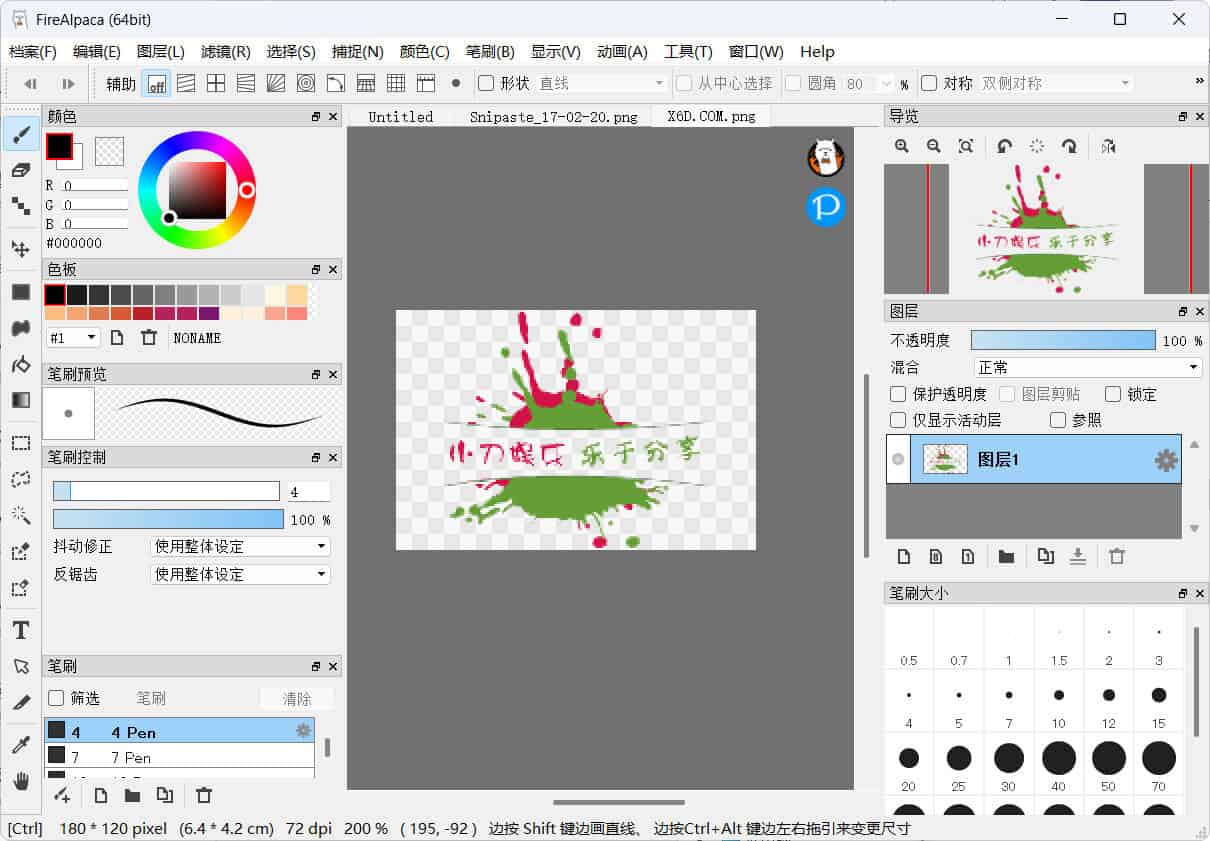Open the Gradient tool
1210x841 pixels.
tap(20, 400)
